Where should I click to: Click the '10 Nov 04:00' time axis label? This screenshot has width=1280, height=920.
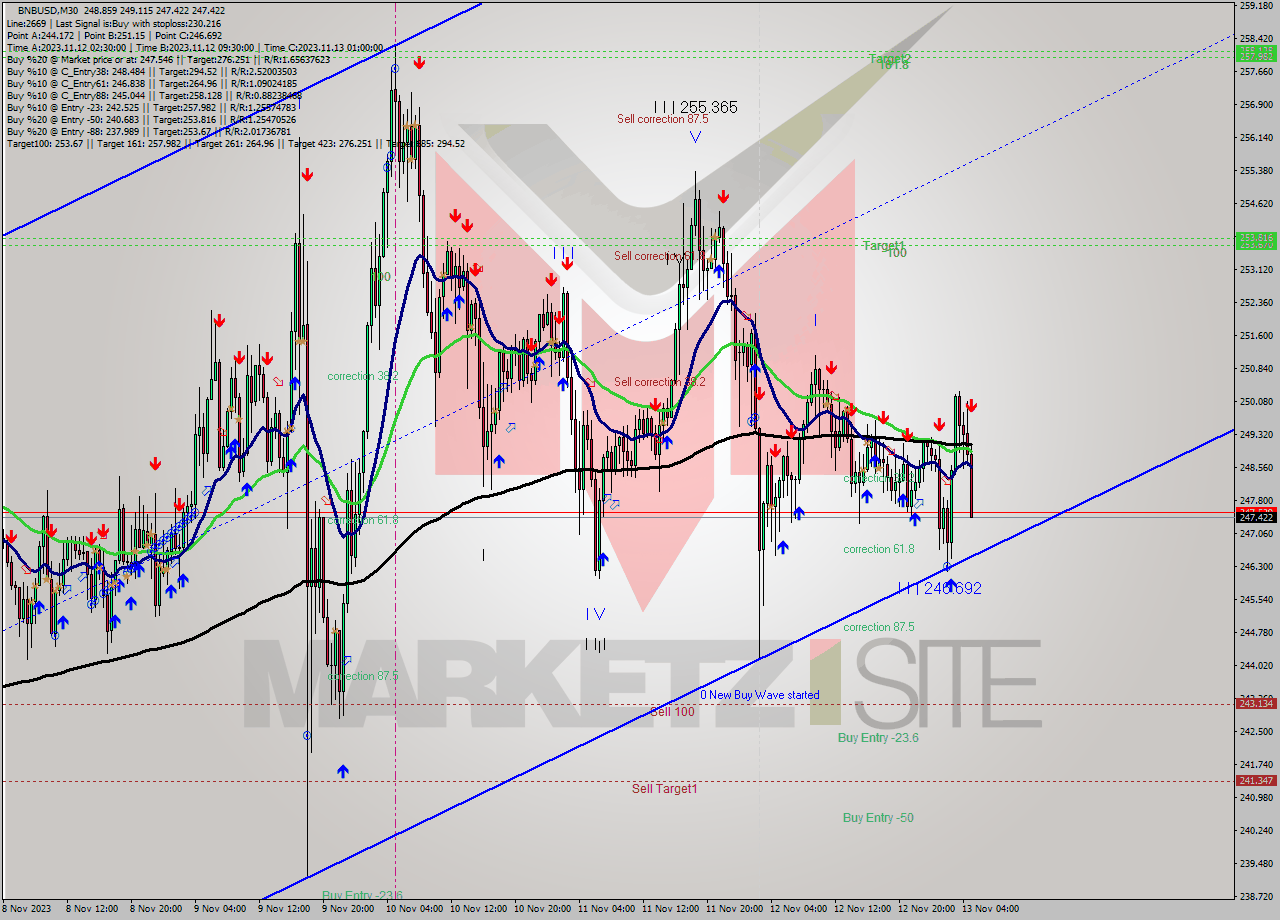click(412, 909)
